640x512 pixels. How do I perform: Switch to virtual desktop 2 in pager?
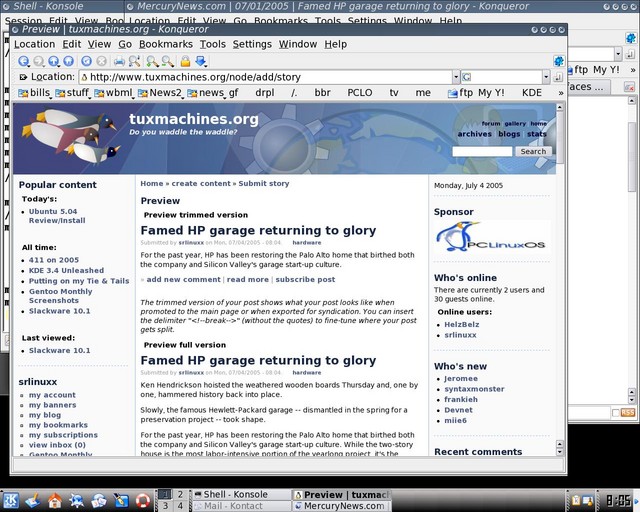click(x=179, y=494)
